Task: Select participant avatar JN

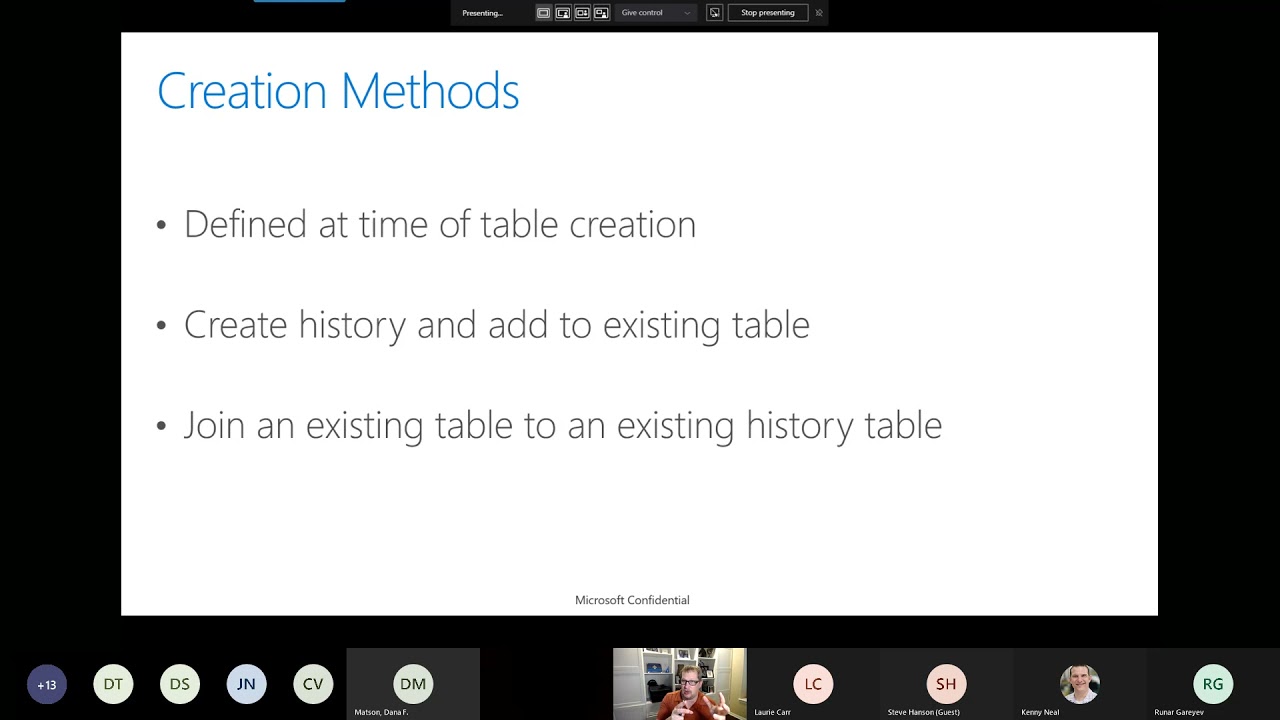Action: pos(246,684)
